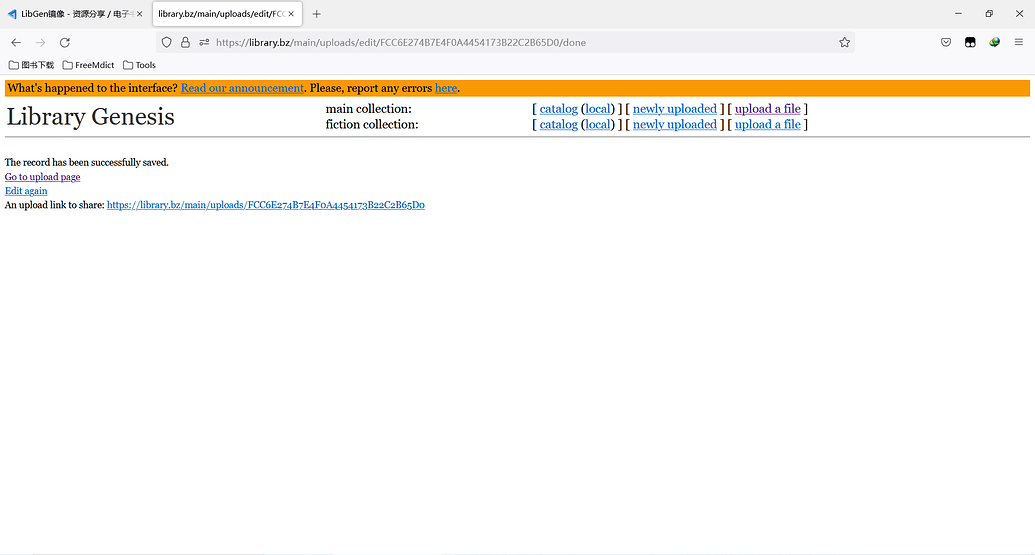The image size is (1035, 555).
Task: Click 'Go to upload page' link
Action: click(x=42, y=177)
